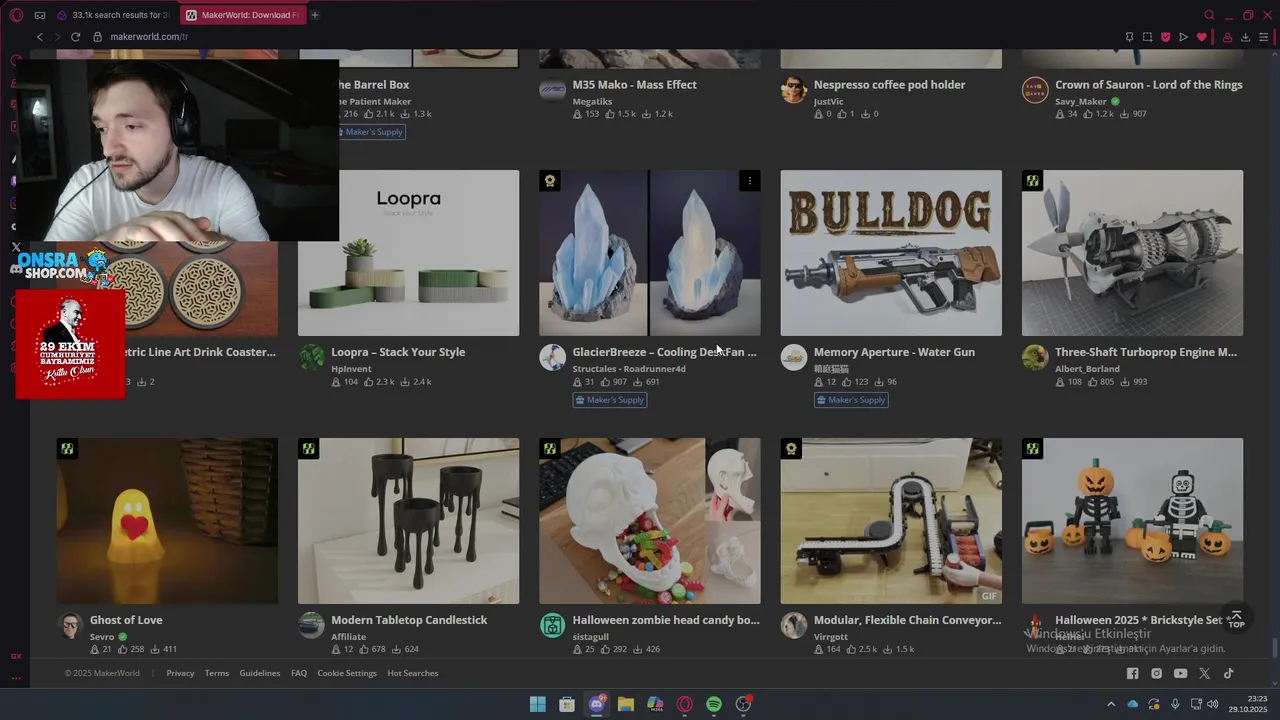Viewport: 1280px width, 720px height.
Task: Open Spotify from the taskbar
Action: (714, 704)
